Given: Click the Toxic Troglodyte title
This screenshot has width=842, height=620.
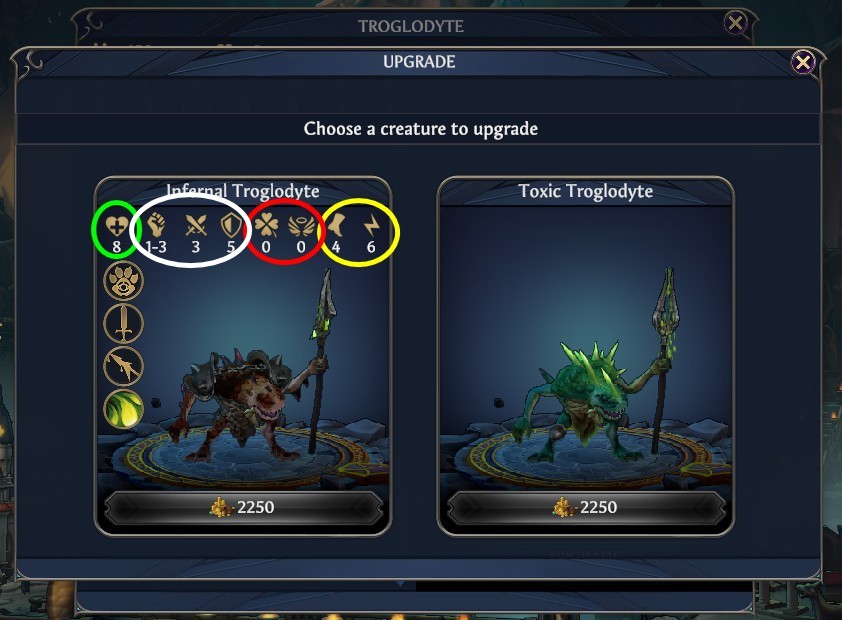Looking at the screenshot, I should click(x=586, y=191).
